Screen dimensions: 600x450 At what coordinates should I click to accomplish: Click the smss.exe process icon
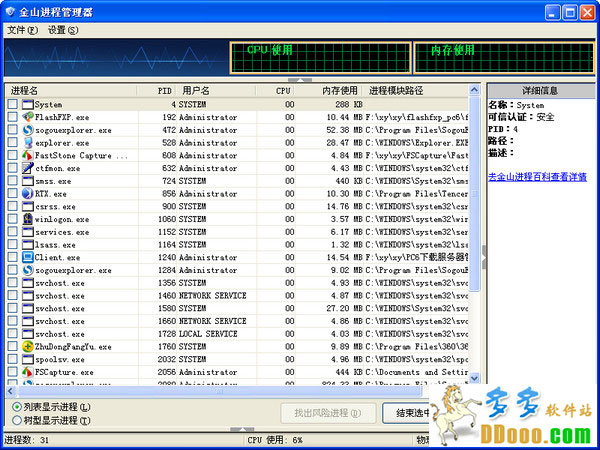click(28, 181)
